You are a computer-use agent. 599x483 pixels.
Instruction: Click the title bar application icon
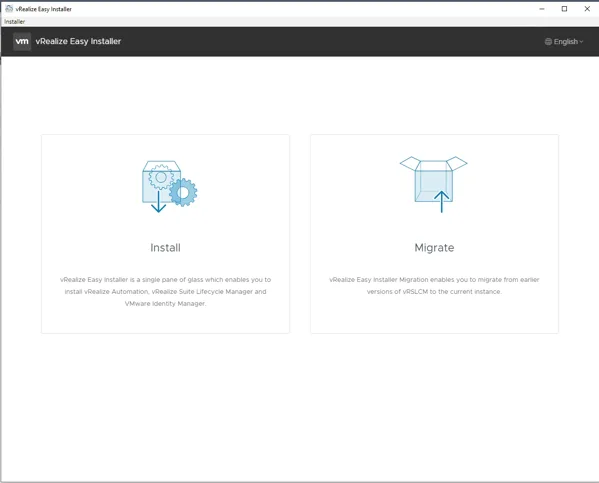[x=9, y=8]
